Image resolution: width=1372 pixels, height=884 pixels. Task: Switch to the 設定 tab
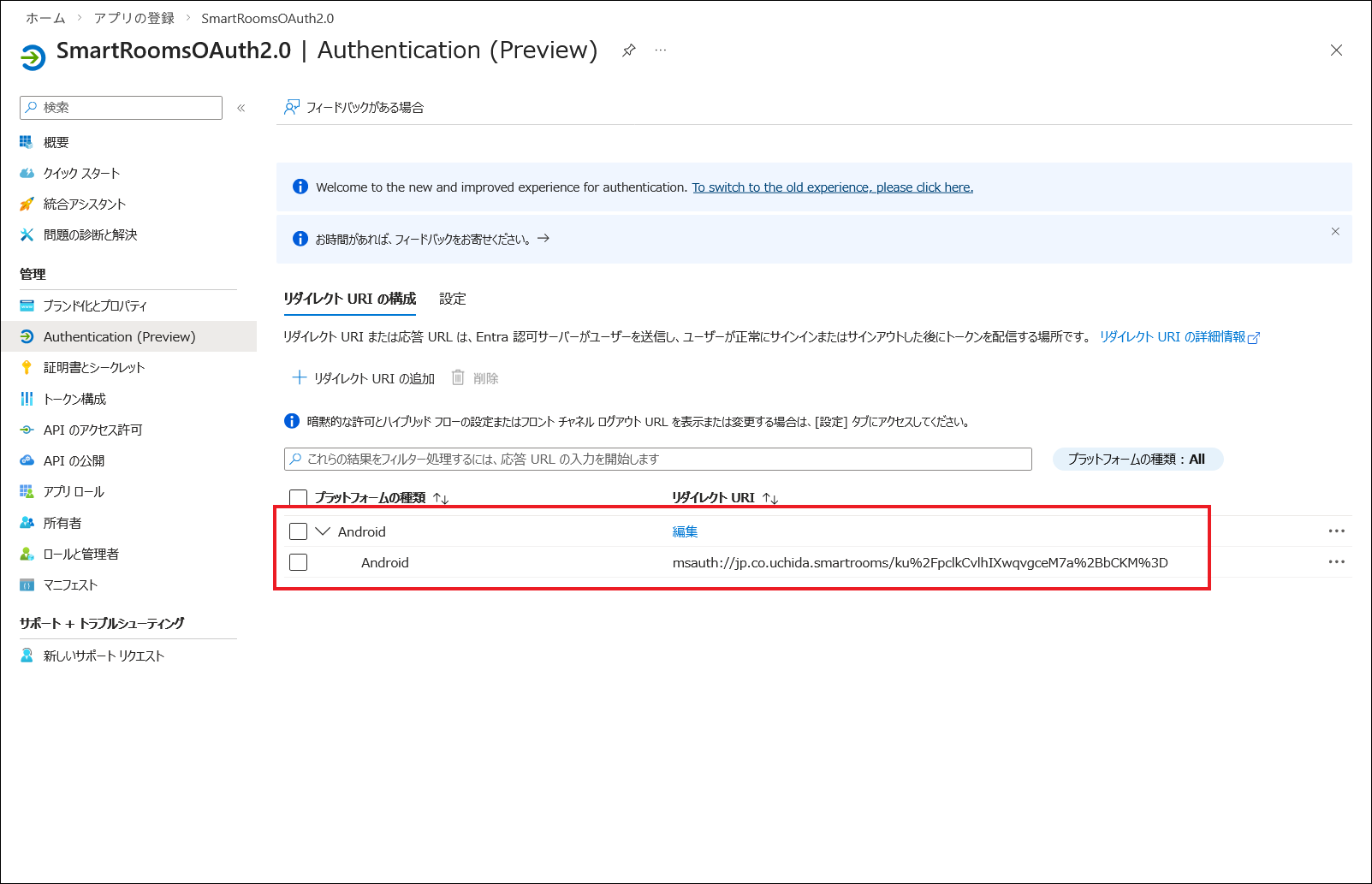point(452,299)
